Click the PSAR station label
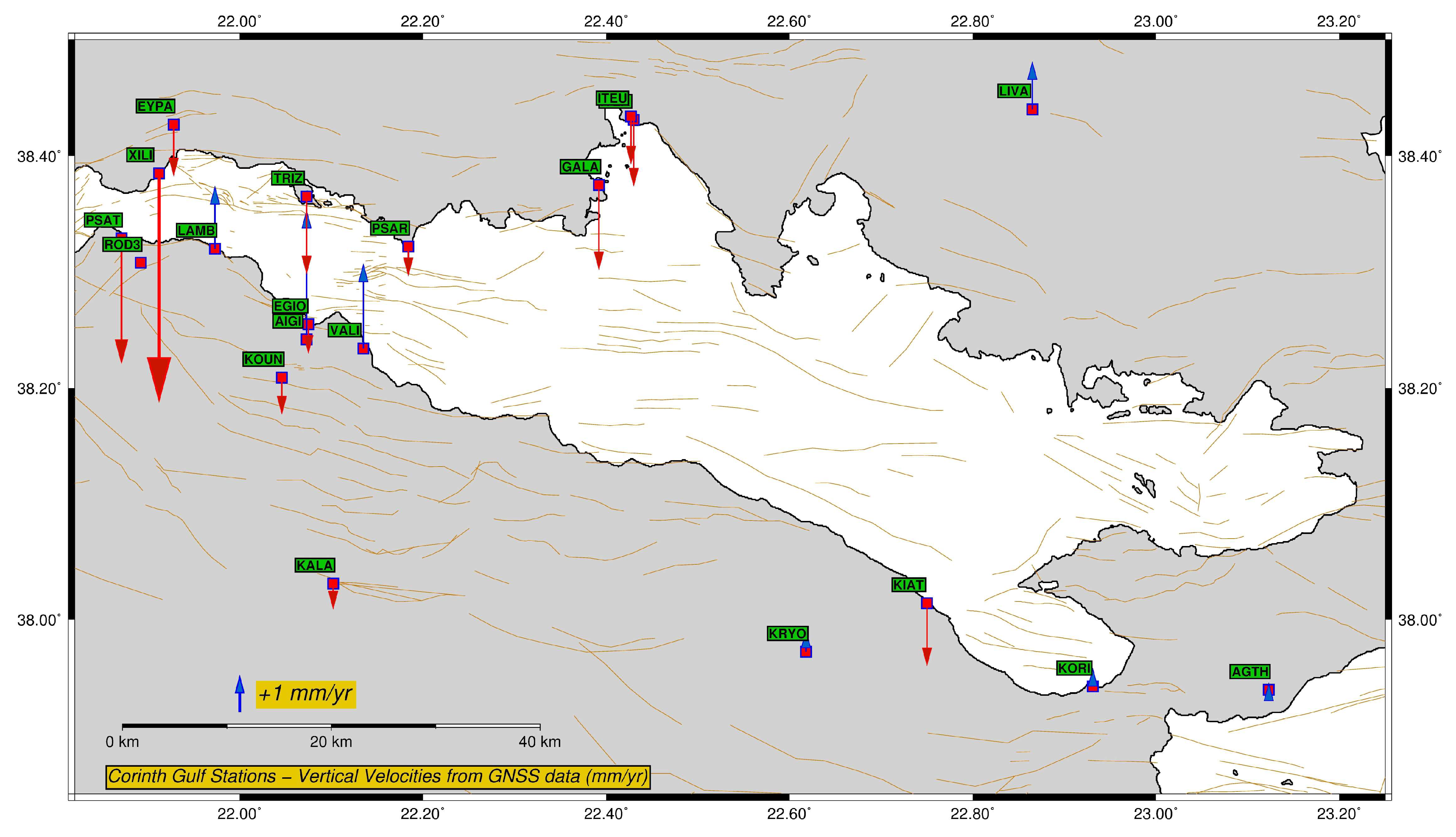 pyautogui.click(x=390, y=228)
